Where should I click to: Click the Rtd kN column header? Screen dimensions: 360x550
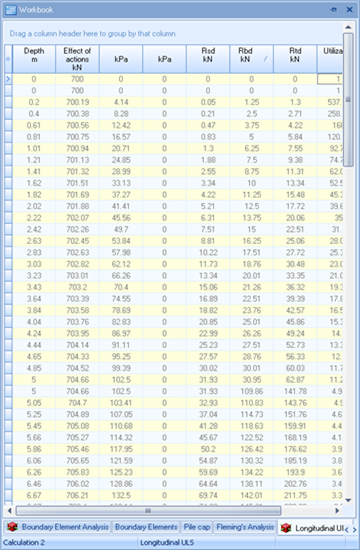[x=295, y=59]
